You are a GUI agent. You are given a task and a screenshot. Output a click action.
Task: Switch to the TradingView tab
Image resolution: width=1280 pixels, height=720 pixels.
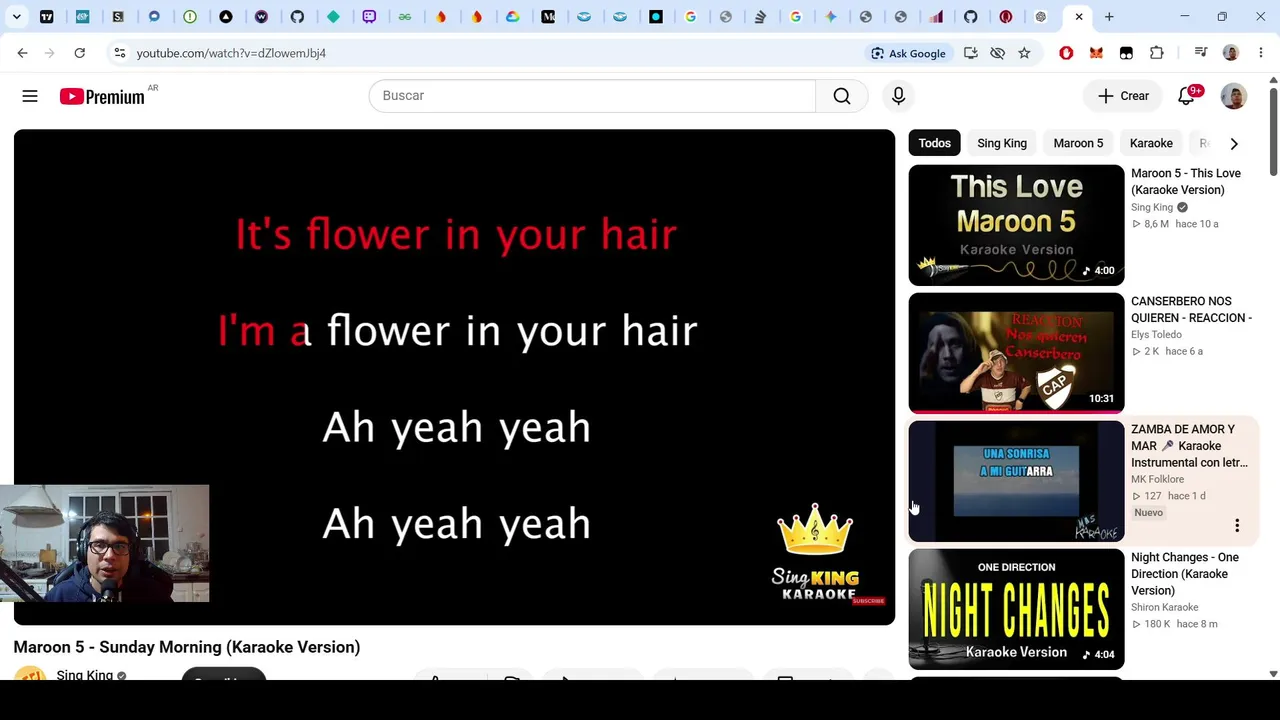click(x=47, y=17)
